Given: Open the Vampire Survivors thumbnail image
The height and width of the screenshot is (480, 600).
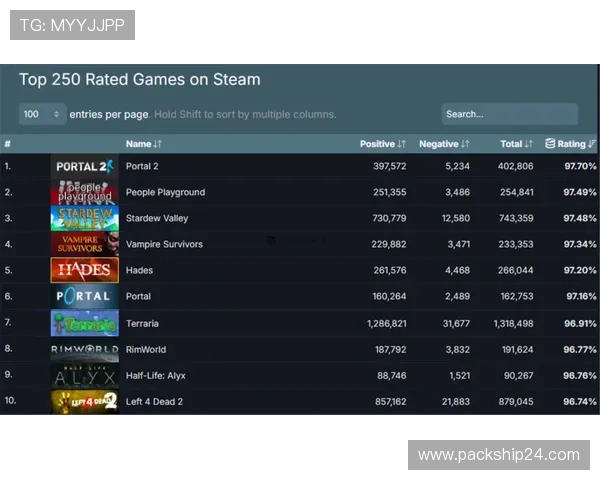Looking at the screenshot, I should point(85,244).
